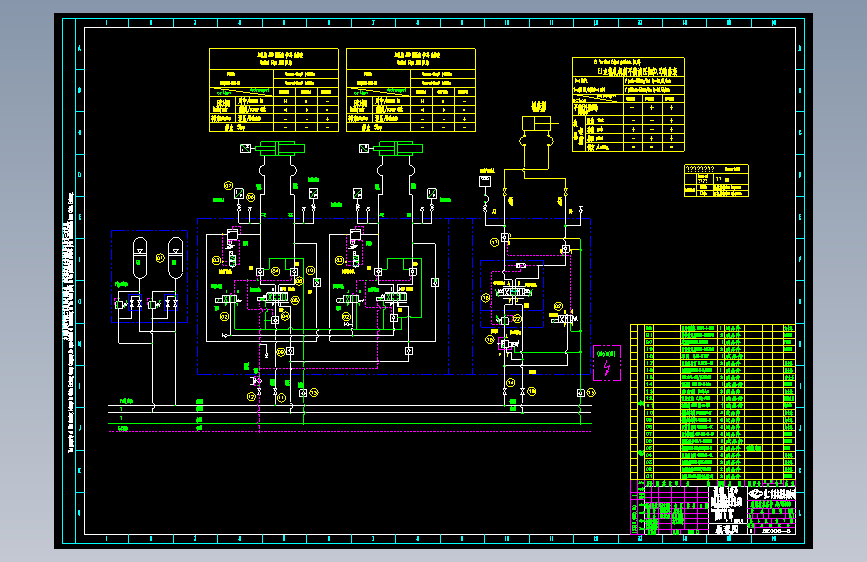Click the yellow table at the upper right
This screenshot has height=562, width=867.
(x=628, y=104)
